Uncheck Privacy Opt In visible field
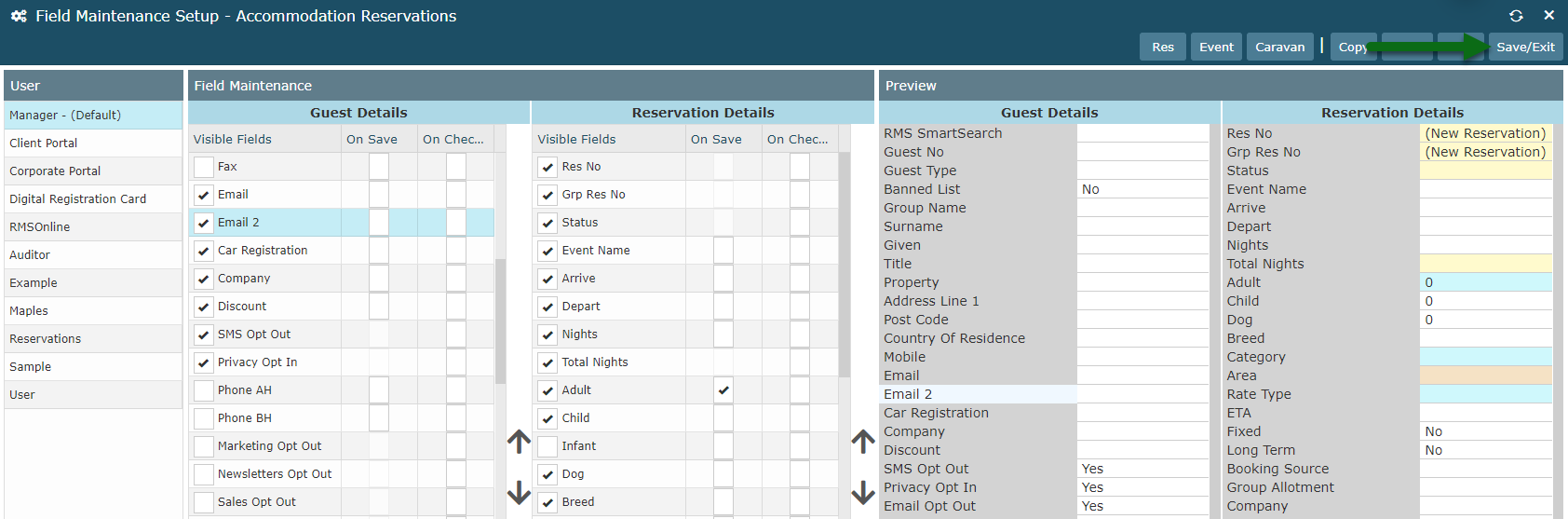This screenshot has width=1568, height=519. click(x=204, y=362)
